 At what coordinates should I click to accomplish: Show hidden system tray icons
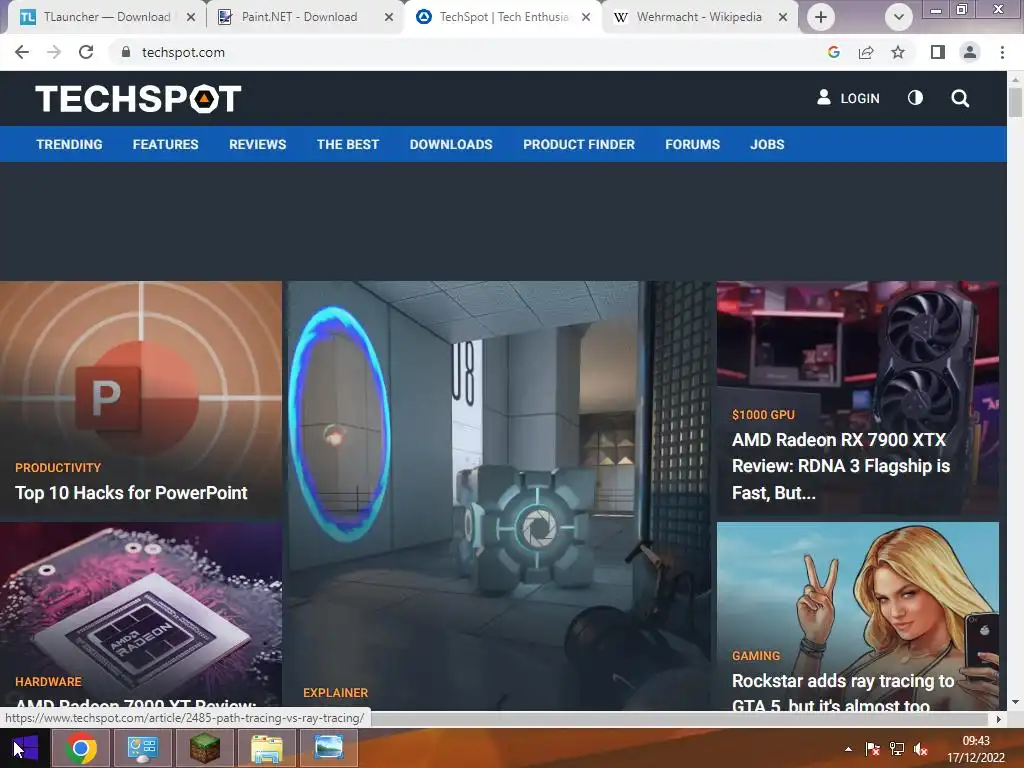pos(848,749)
